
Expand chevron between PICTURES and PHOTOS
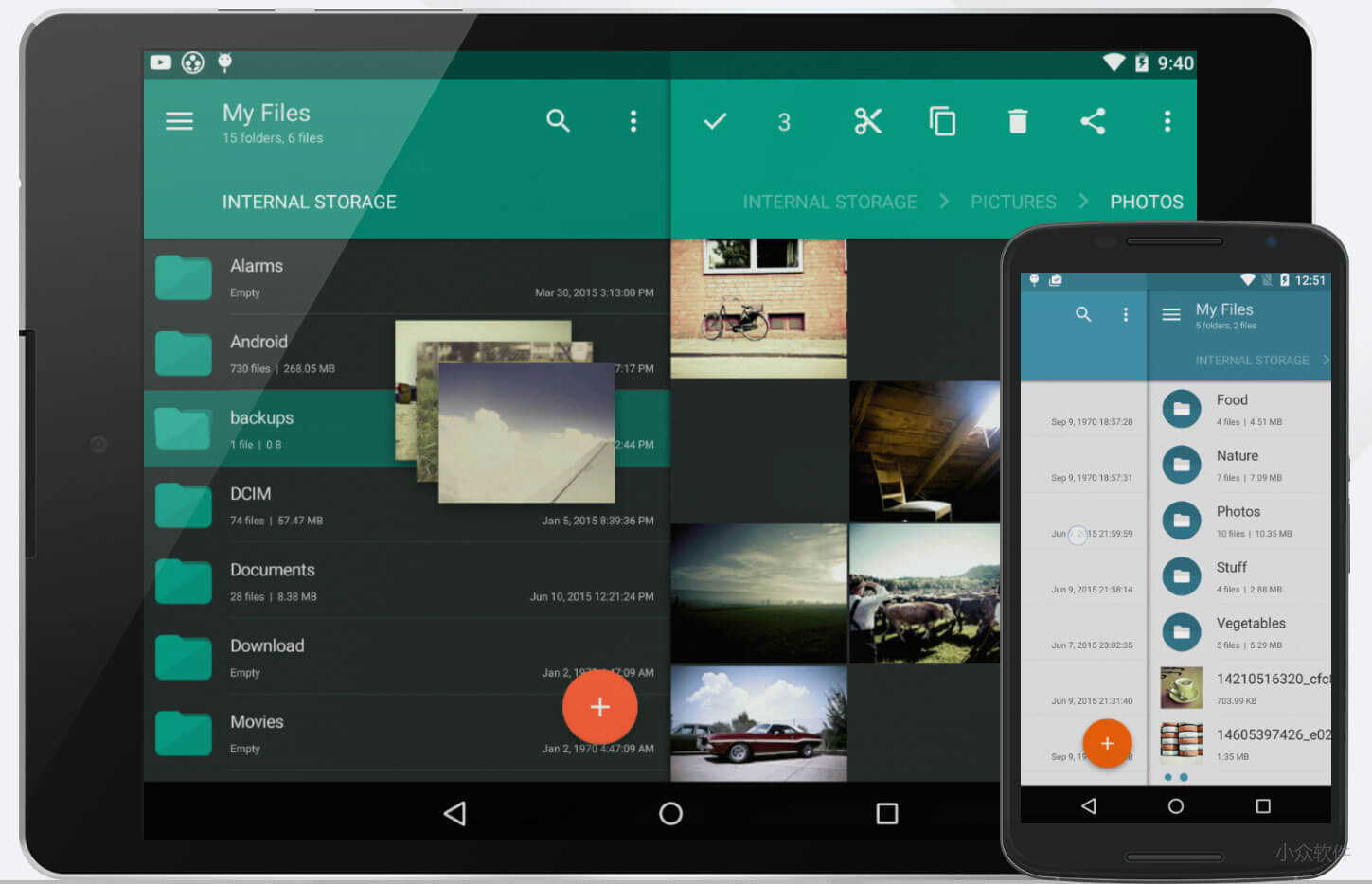(1082, 202)
